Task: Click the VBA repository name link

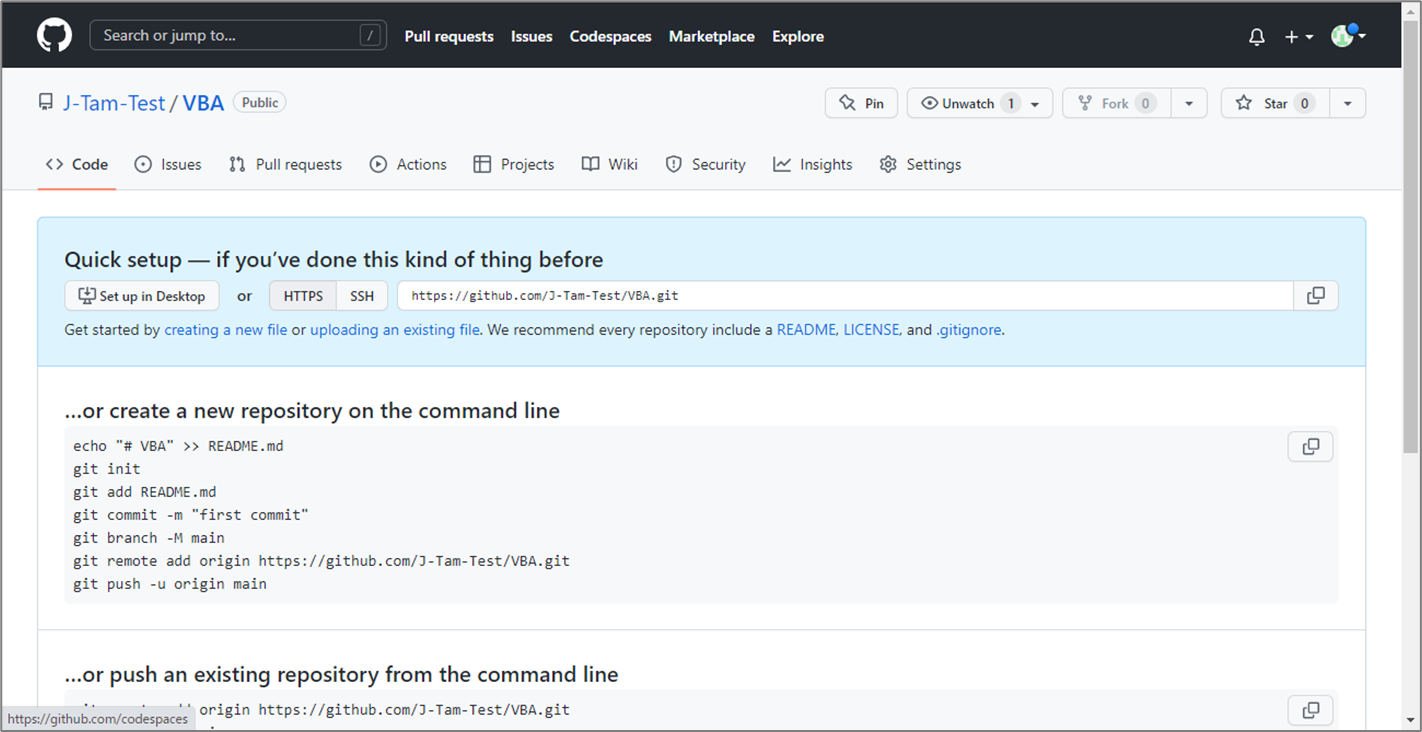Action: point(203,103)
